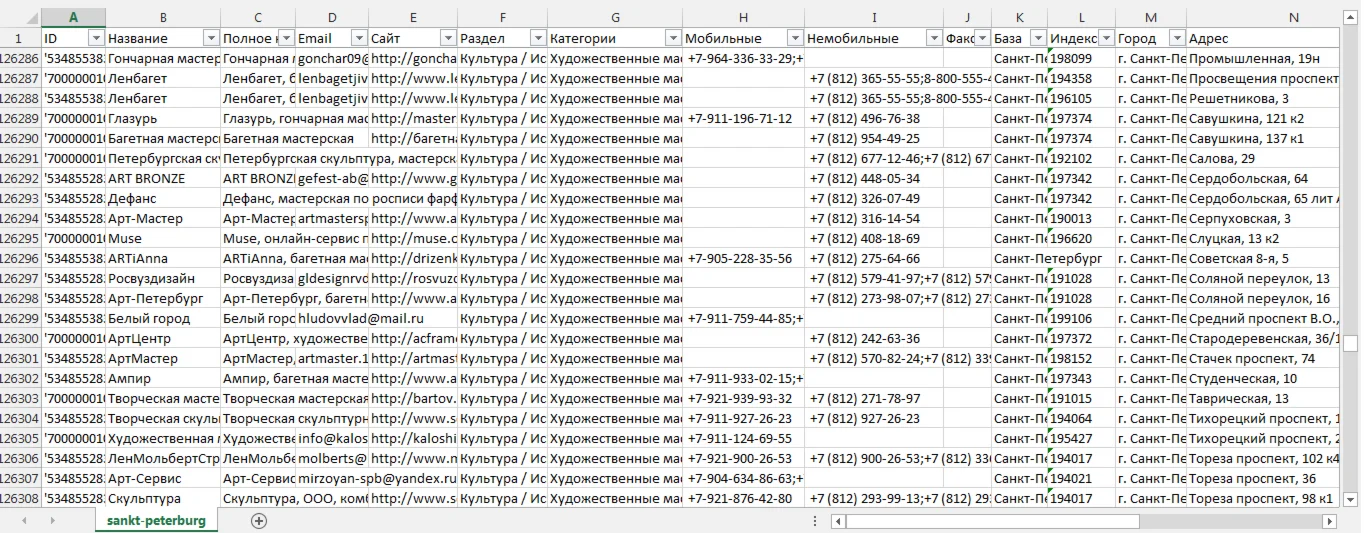The image size is (1366, 533).
Task: Select the mobile cell '+7-911-196-71-12'
Action: pos(743,118)
